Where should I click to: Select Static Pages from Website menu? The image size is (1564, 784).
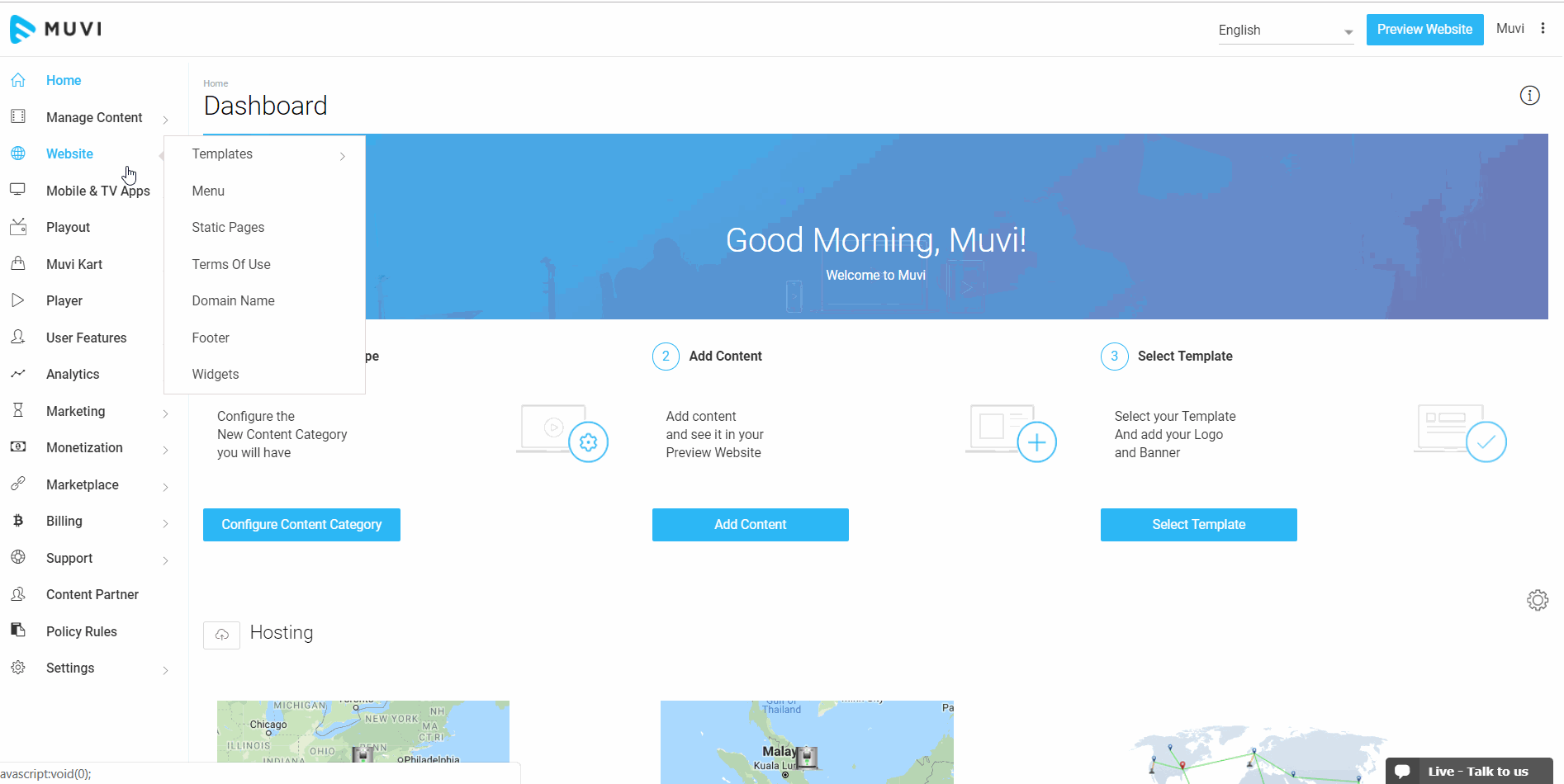228,227
